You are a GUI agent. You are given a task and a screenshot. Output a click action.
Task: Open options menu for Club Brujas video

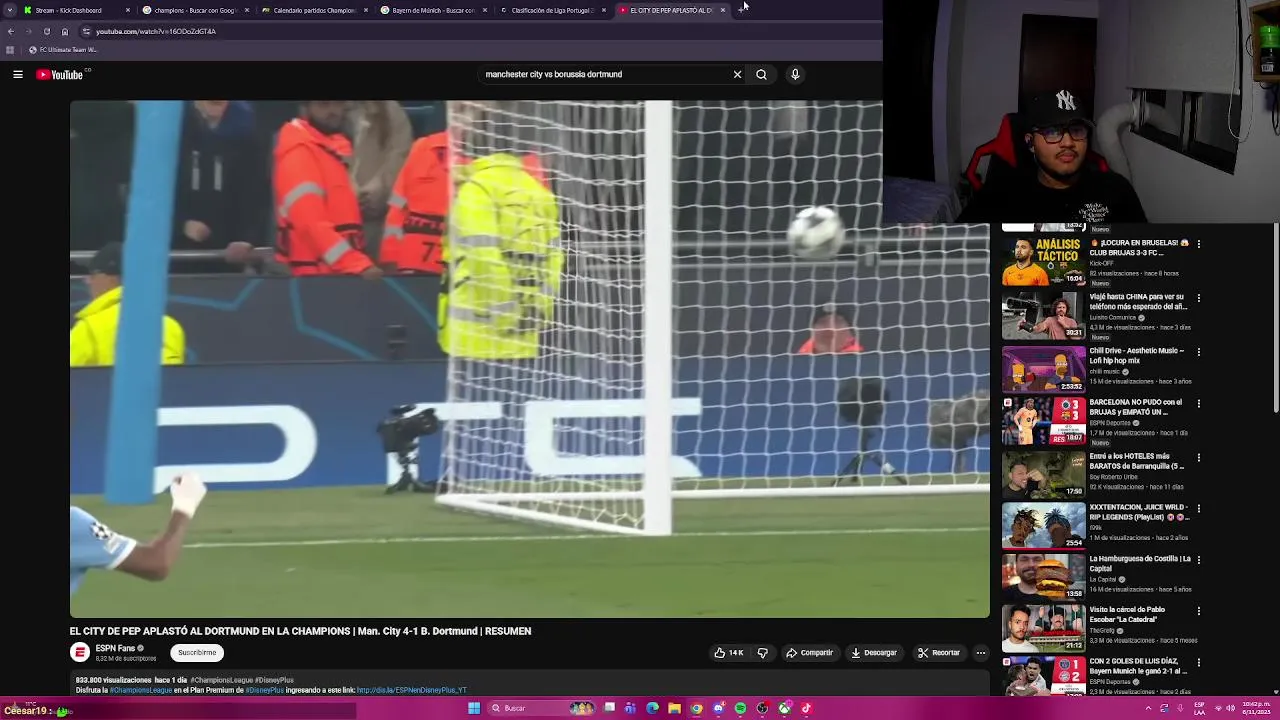point(1198,244)
